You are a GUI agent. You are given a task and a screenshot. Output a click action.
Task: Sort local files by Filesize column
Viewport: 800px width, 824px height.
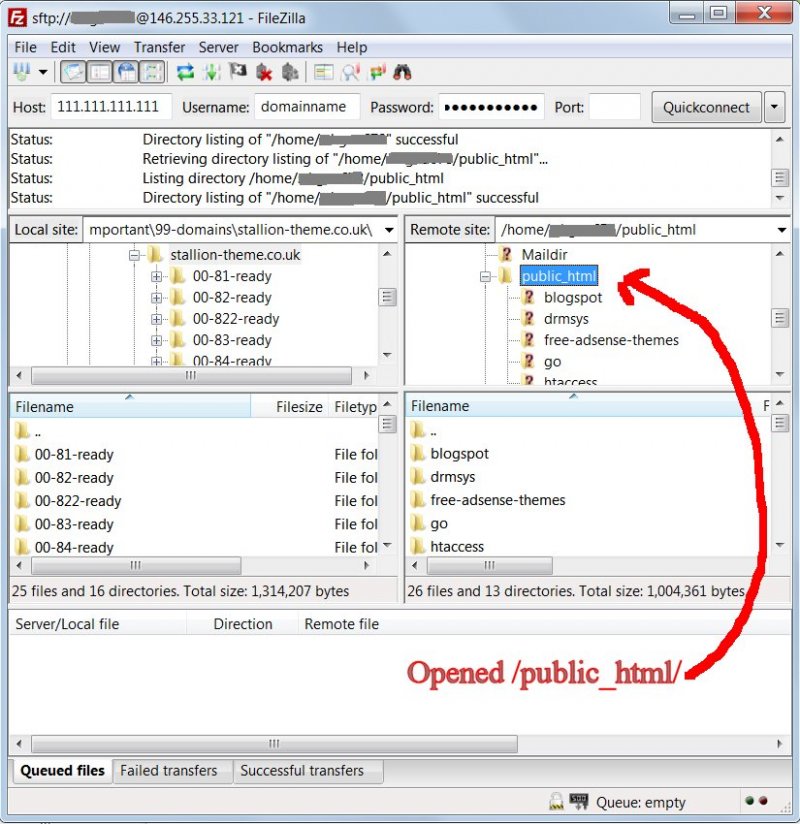(x=289, y=407)
